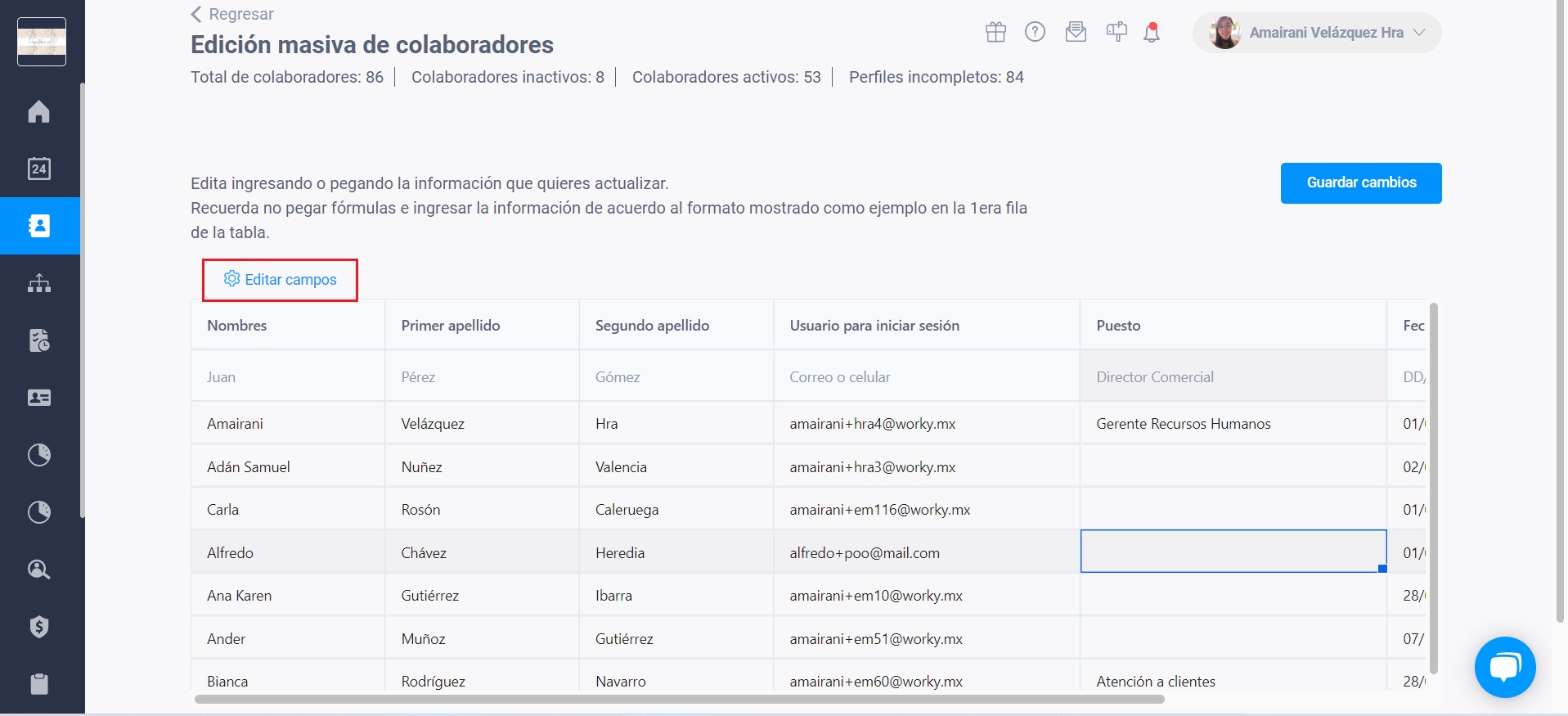The width and height of the screenshot is (1568, 716).
Task: Click Amairani Velázquez profile avatar
Action: point(1224,33)
